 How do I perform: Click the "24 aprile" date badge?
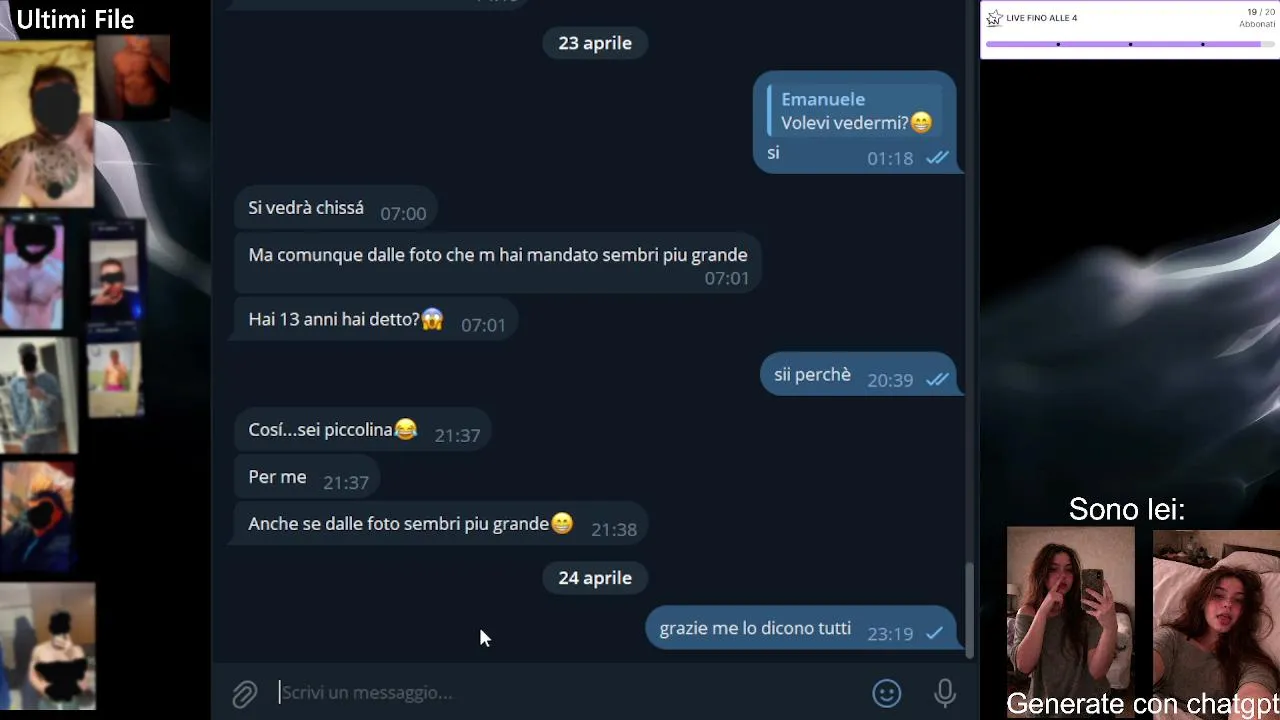pos(595,578)
